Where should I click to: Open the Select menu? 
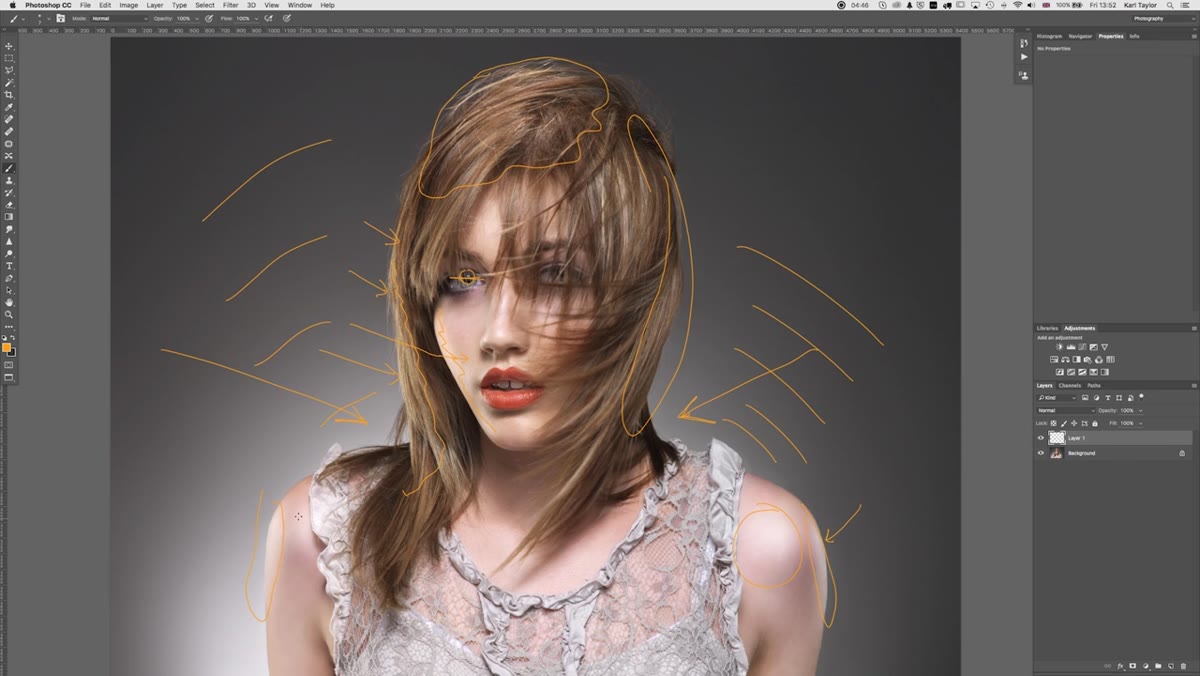204,5
